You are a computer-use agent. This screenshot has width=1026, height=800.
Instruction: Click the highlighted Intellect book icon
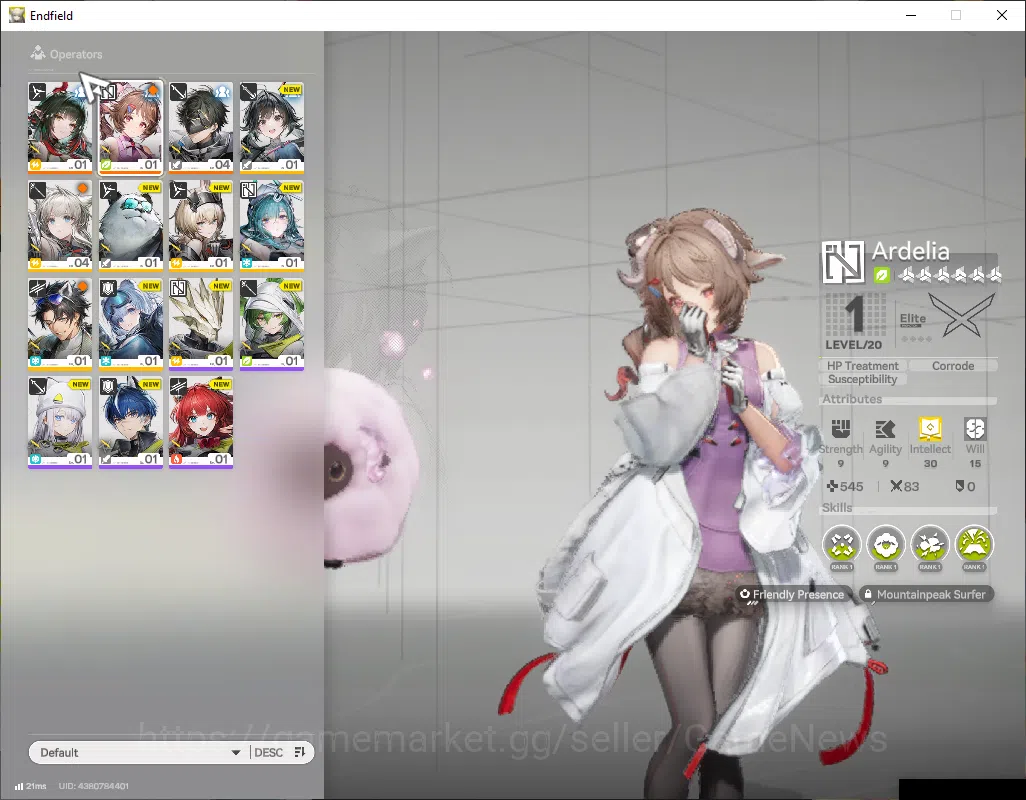pos(930,428)
